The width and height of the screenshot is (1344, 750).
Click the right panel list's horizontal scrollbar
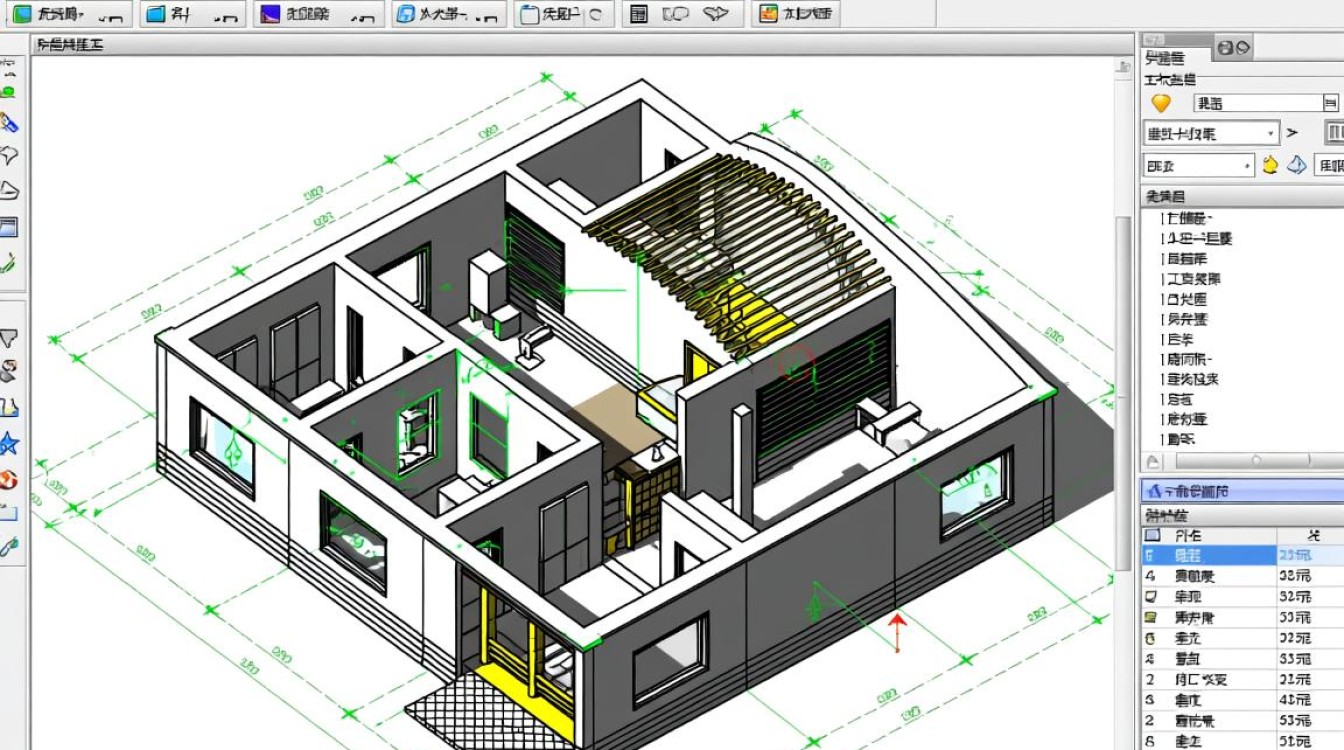point(1240,461)
